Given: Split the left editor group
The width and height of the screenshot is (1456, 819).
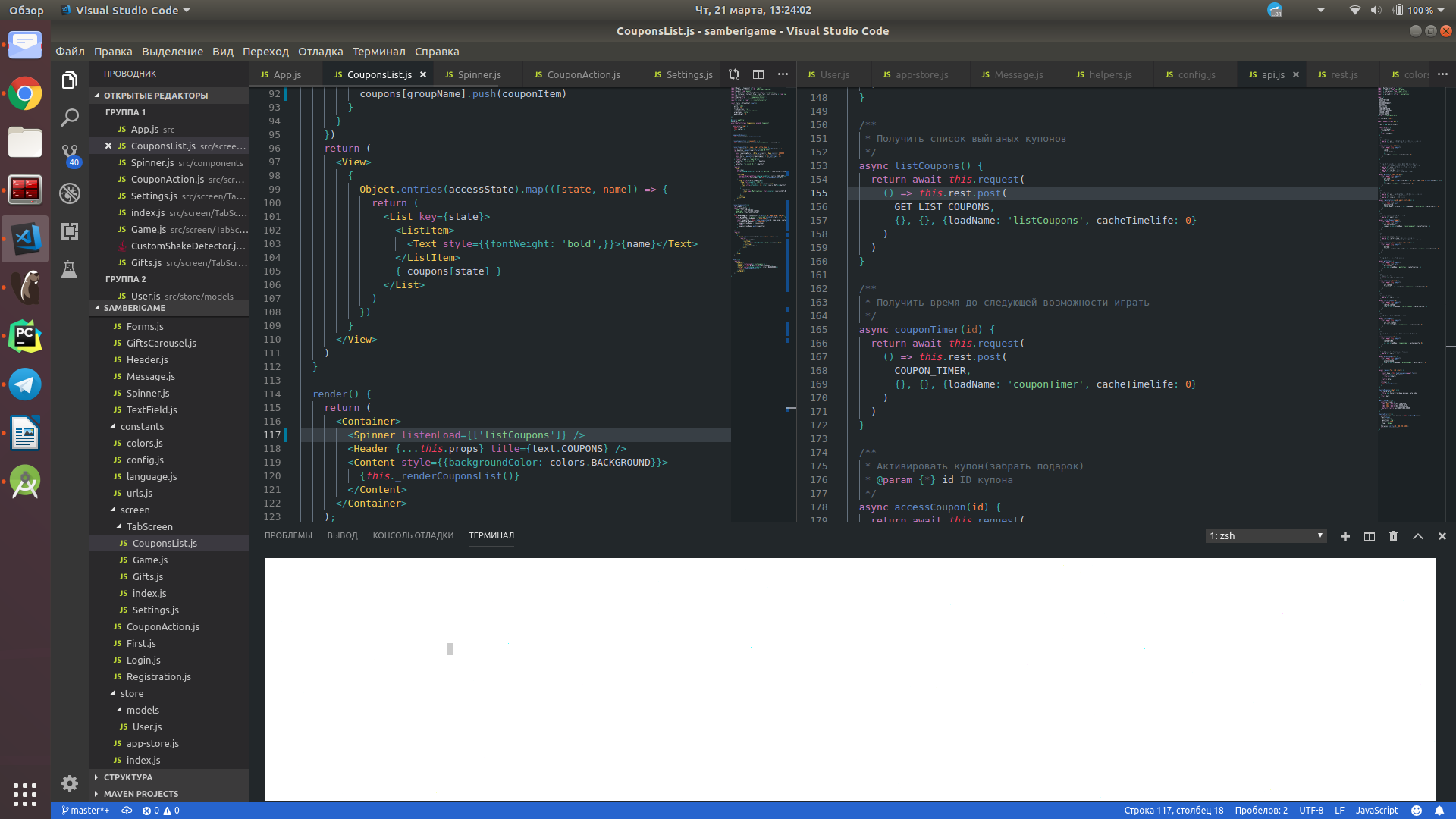Looking at the screenshot, I should pyautogui.click(x=758, y=74).
